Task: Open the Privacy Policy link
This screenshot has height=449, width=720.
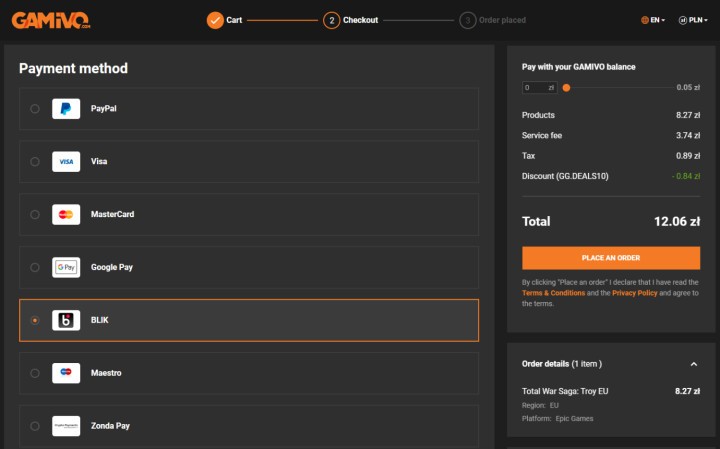Action: pos(635,293)
